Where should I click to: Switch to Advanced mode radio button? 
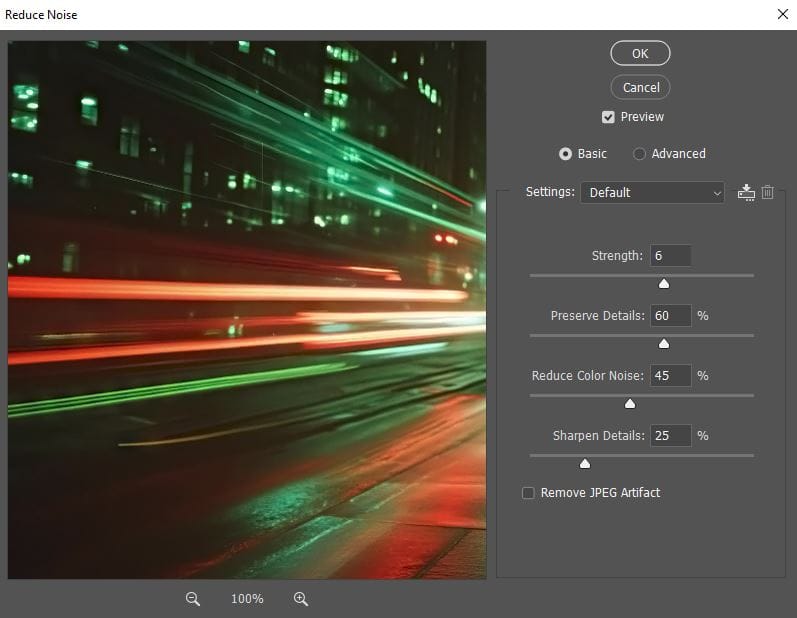pyautogui.click(x=639, y=154)
